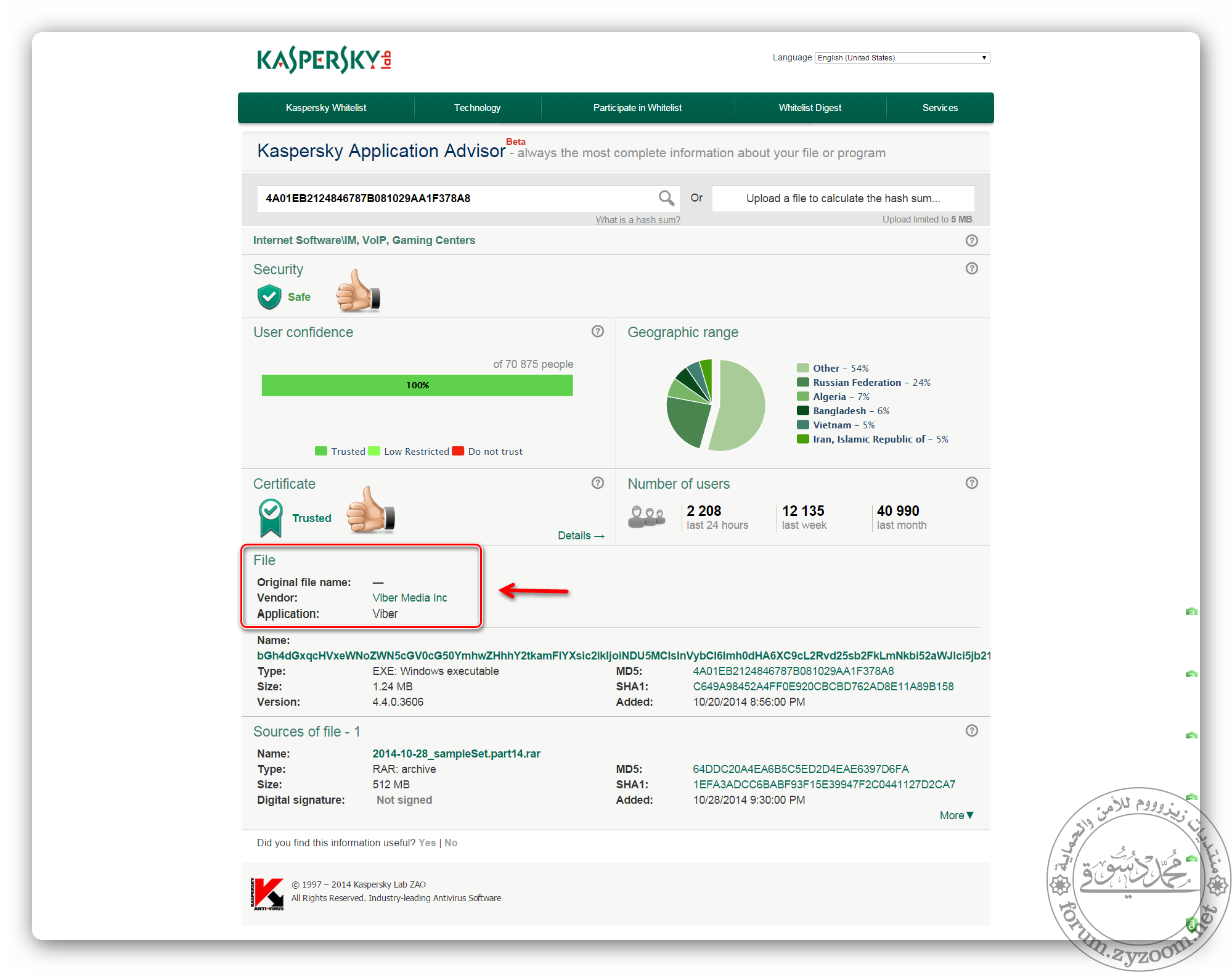1232x972 pixels.
Task: Open help icon for Number of users
Action: pyautogui.click(x=971, y=483)
